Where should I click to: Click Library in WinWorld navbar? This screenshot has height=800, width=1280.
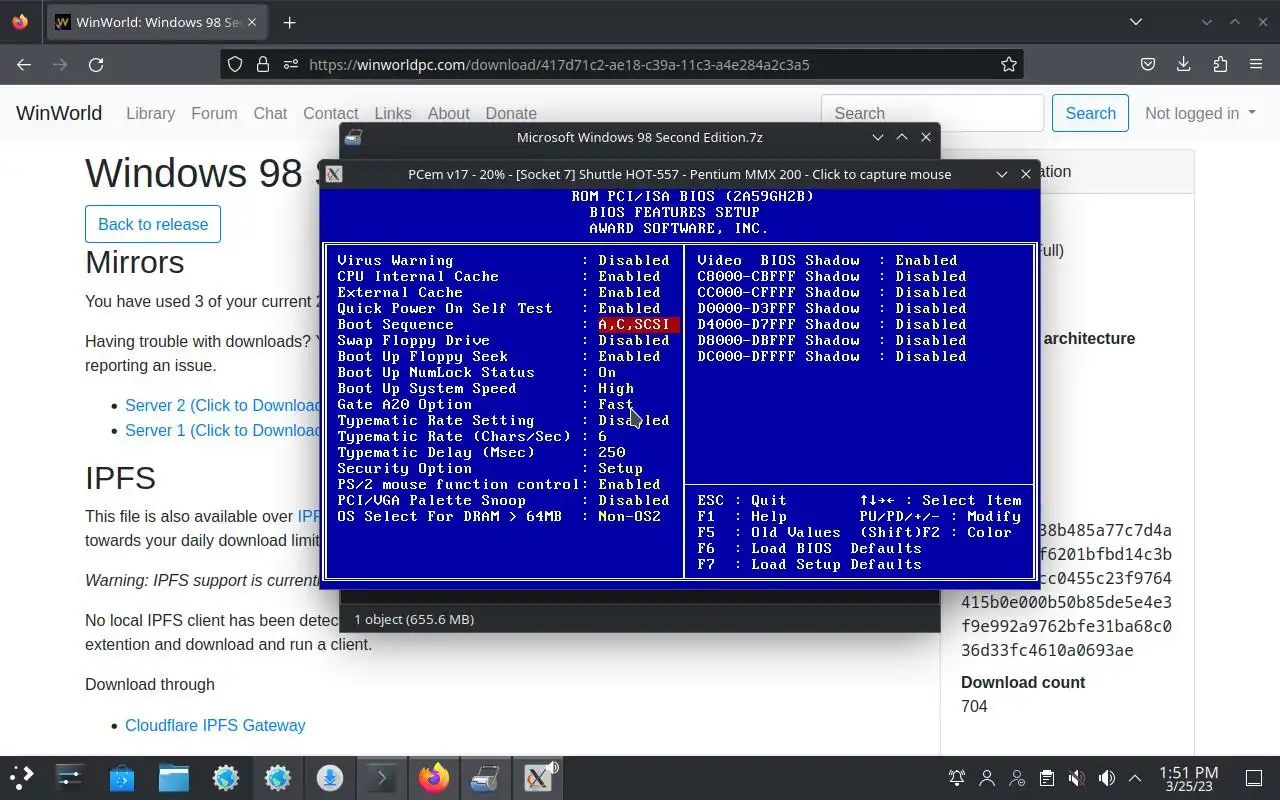tap(150, 113)
